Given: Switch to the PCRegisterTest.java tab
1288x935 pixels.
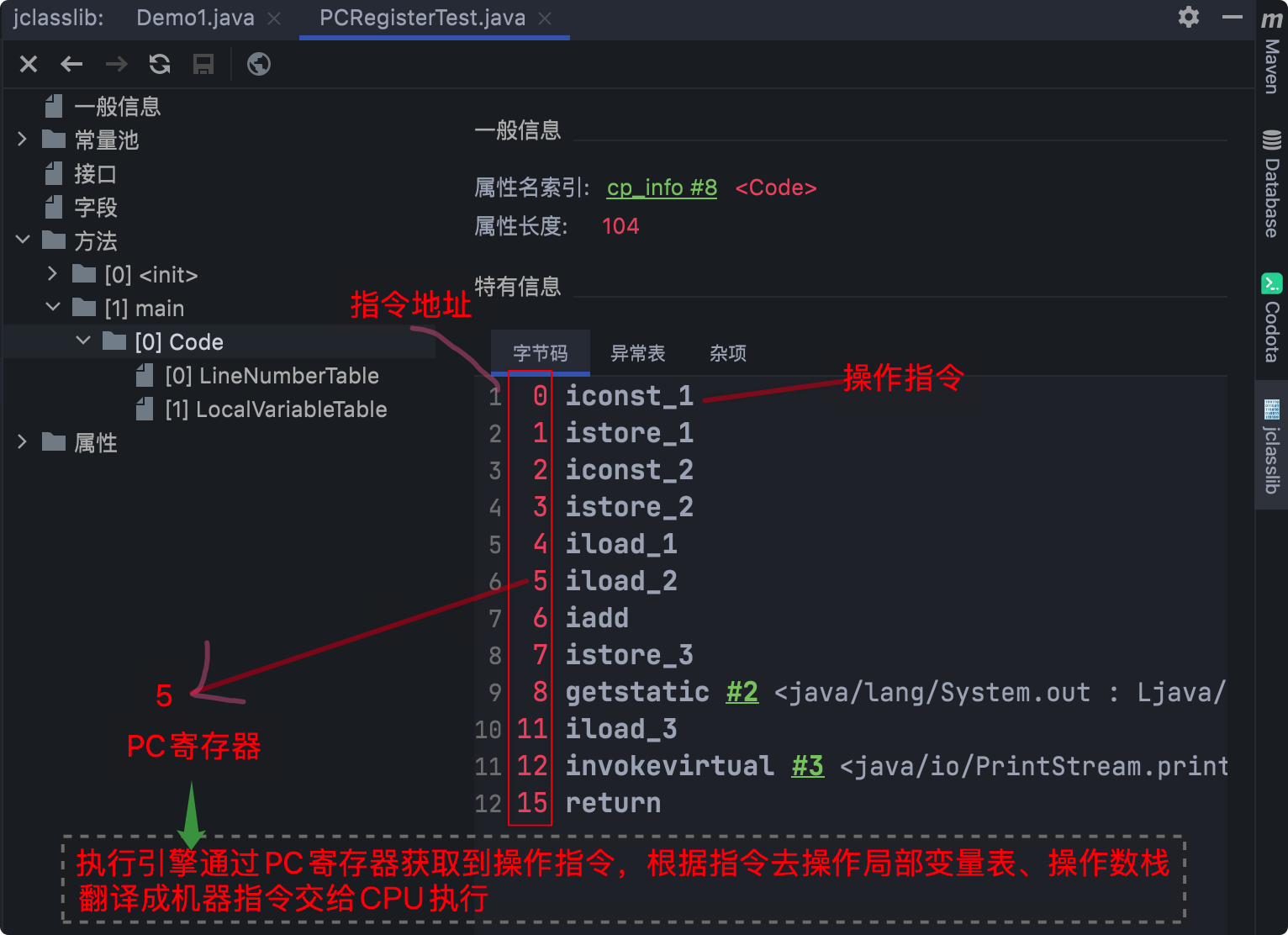Looking at the screenshot, I should (422, 18).
